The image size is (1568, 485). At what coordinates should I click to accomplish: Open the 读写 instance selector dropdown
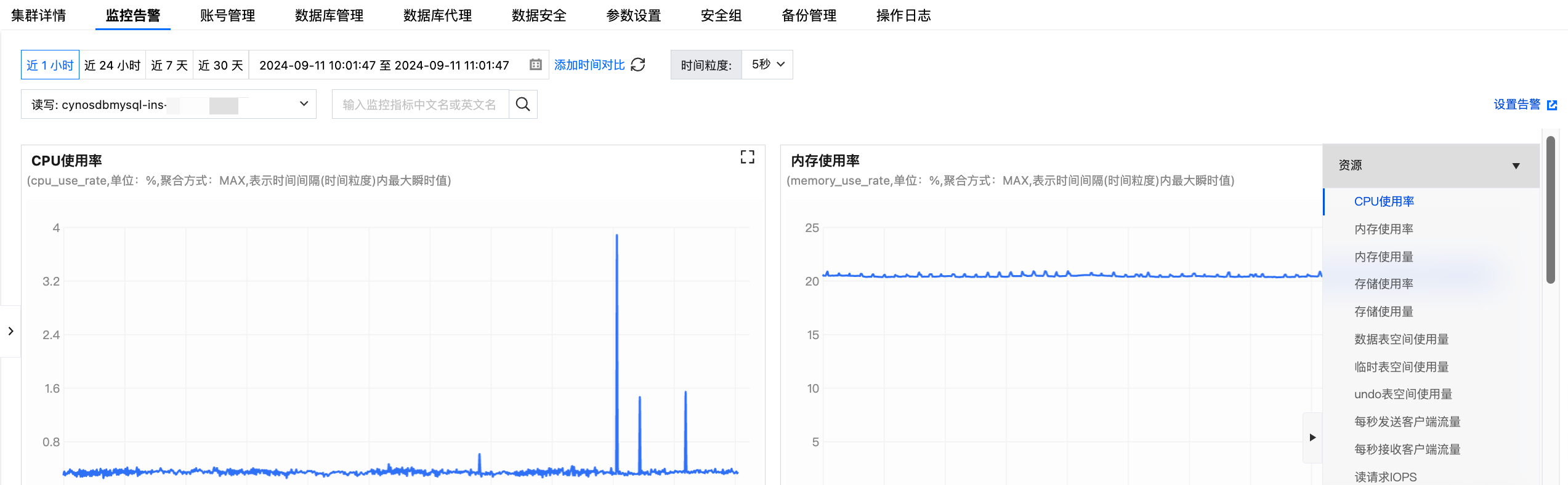coord(169,104)
